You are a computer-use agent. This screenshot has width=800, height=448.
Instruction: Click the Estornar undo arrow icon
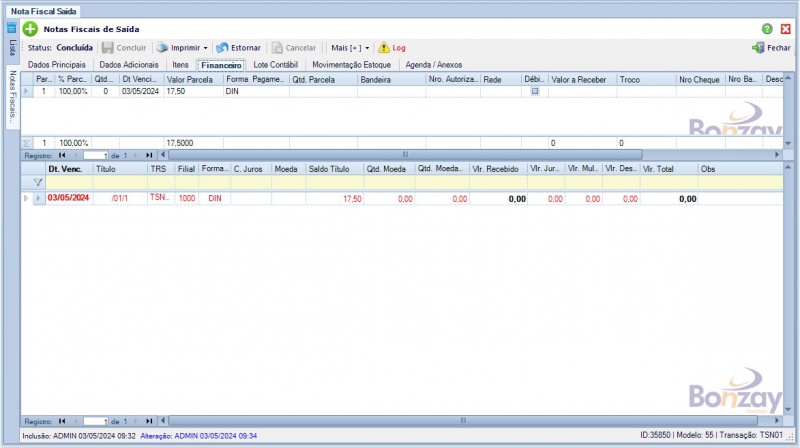click(x=222, y=47)
